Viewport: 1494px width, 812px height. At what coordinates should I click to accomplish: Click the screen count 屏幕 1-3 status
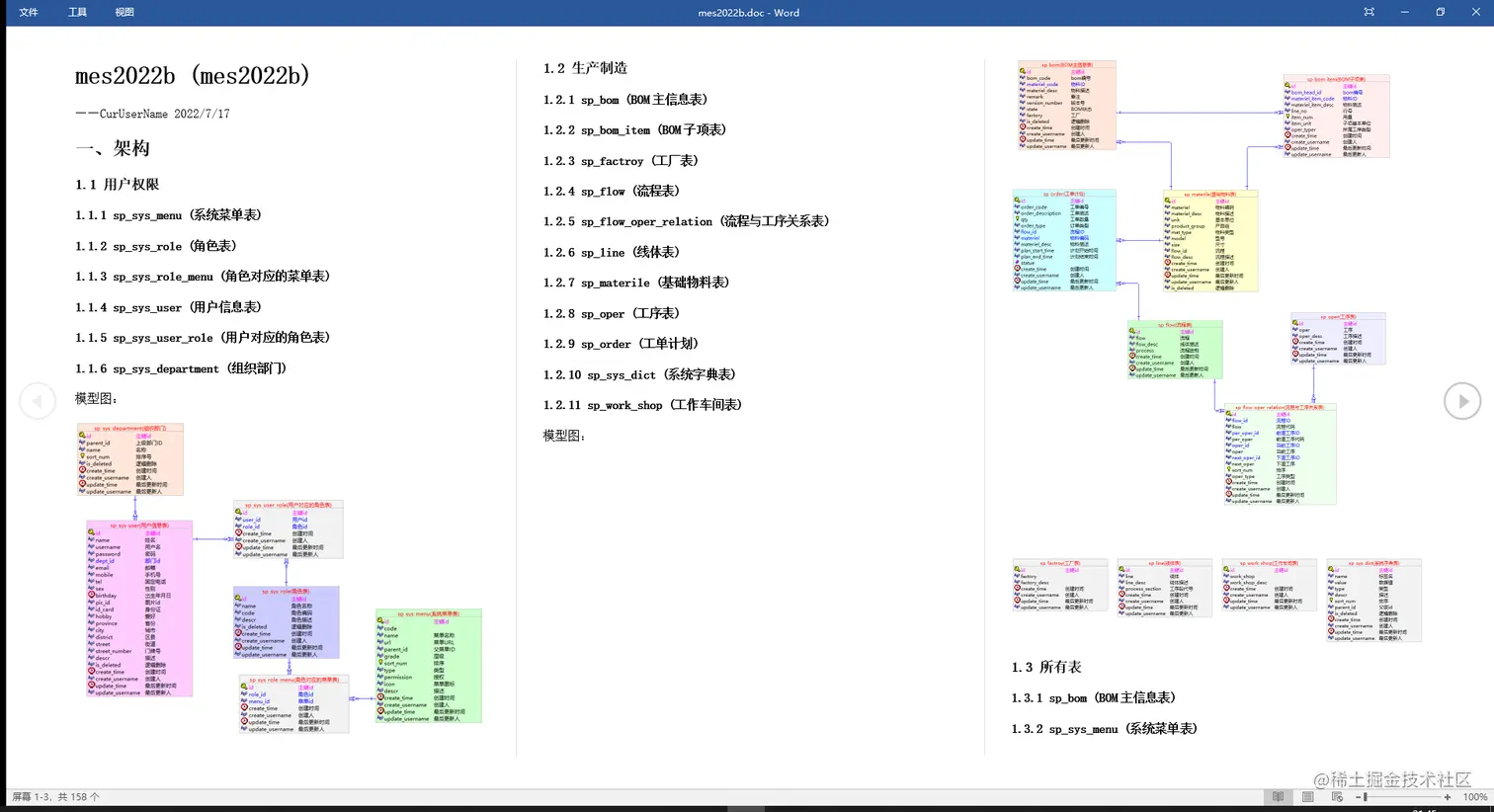coord(55,797)
